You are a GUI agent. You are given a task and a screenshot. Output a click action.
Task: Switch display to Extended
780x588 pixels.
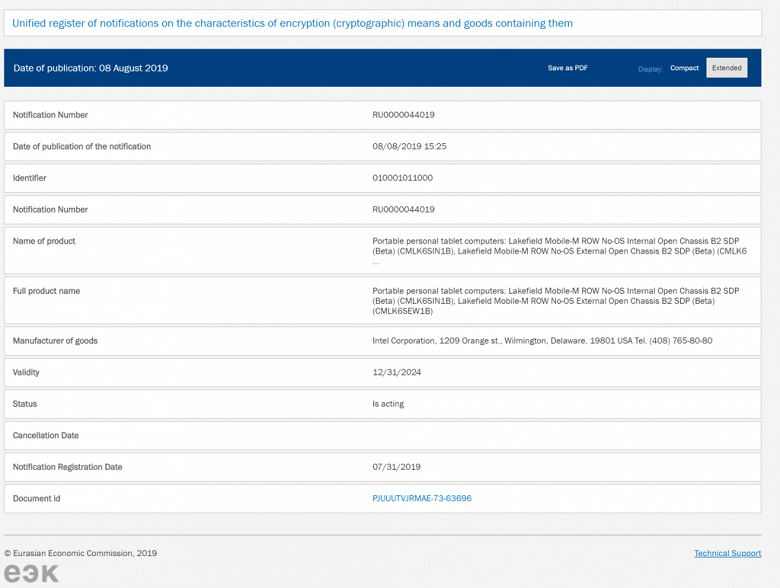(x=727, y=68)
